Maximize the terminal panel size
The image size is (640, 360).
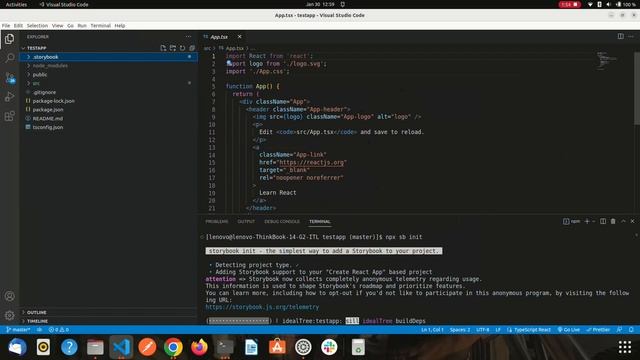tap(623, 221)
